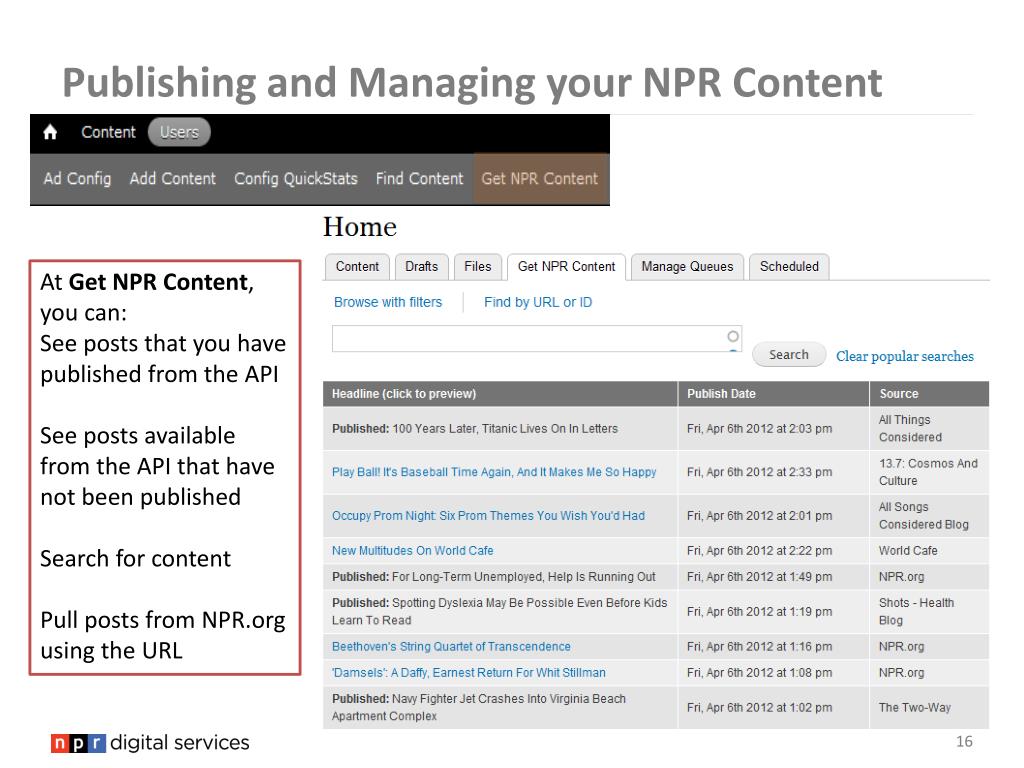Open Occupy Prom Night headline link

point(488,516)
